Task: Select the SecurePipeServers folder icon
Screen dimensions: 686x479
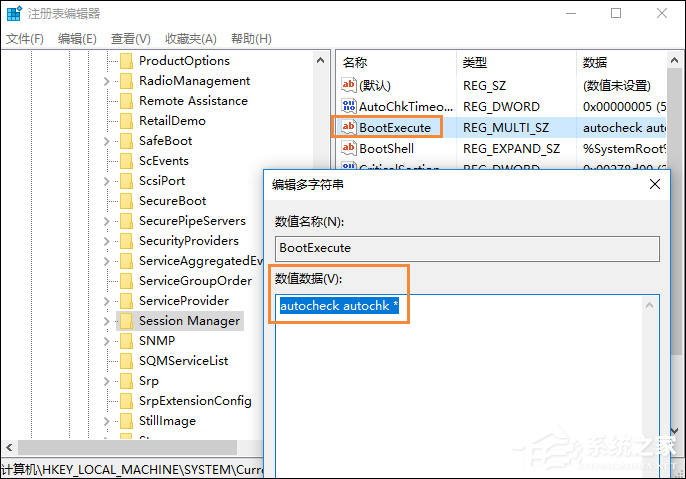Action: point(126,221)
